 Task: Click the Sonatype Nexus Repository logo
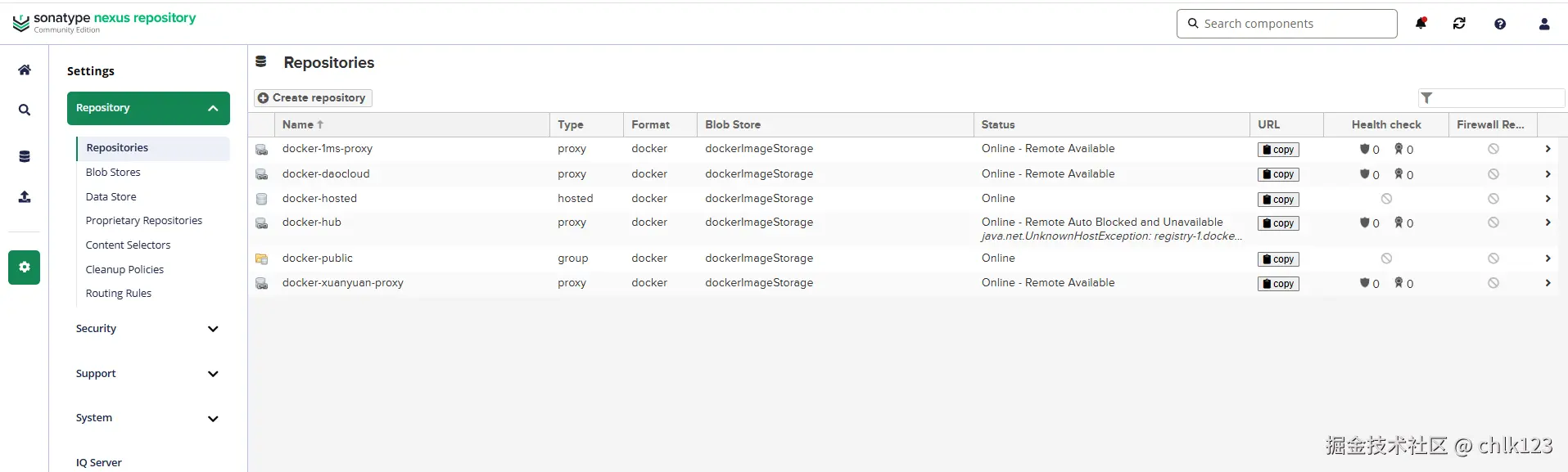tap(104, 22)
